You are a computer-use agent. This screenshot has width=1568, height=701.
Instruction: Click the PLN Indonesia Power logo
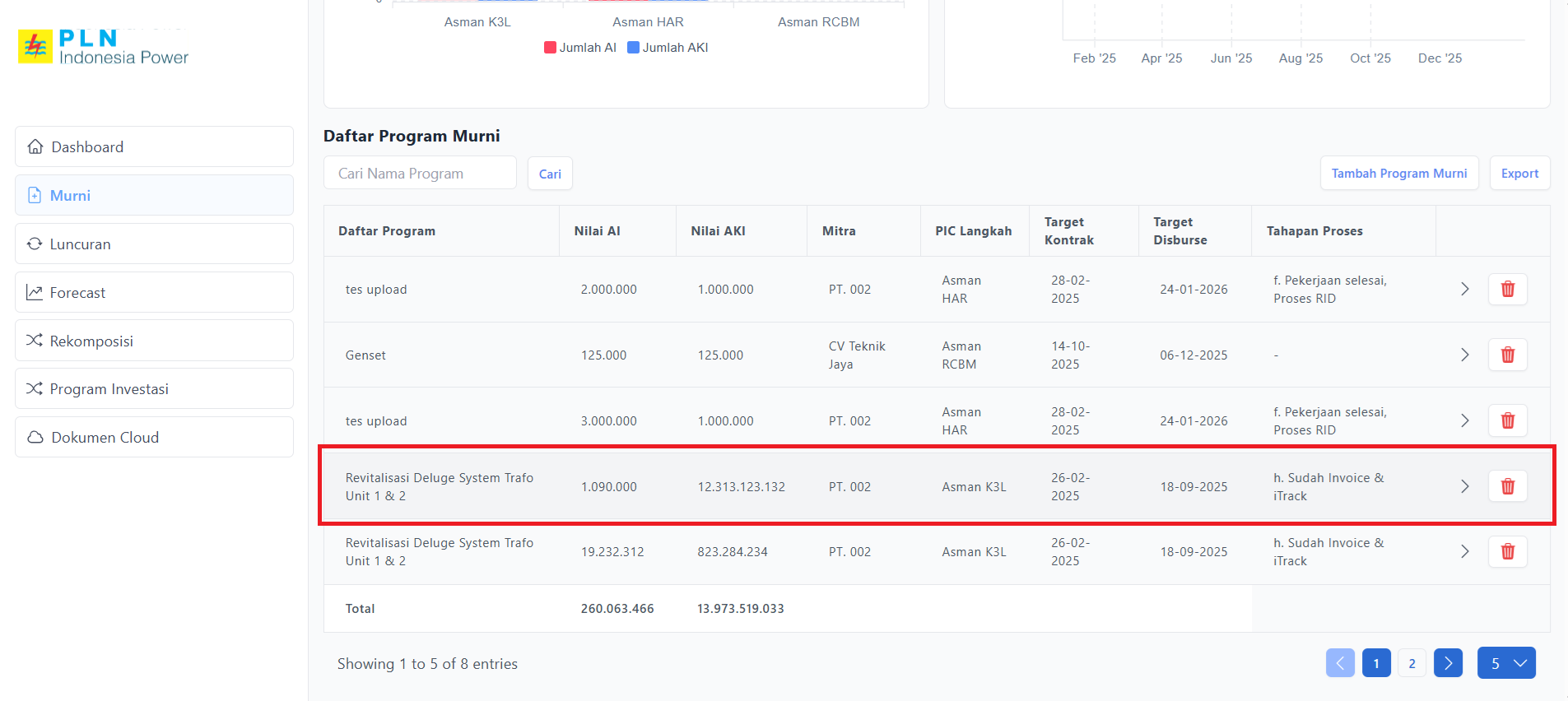(104, 48)
